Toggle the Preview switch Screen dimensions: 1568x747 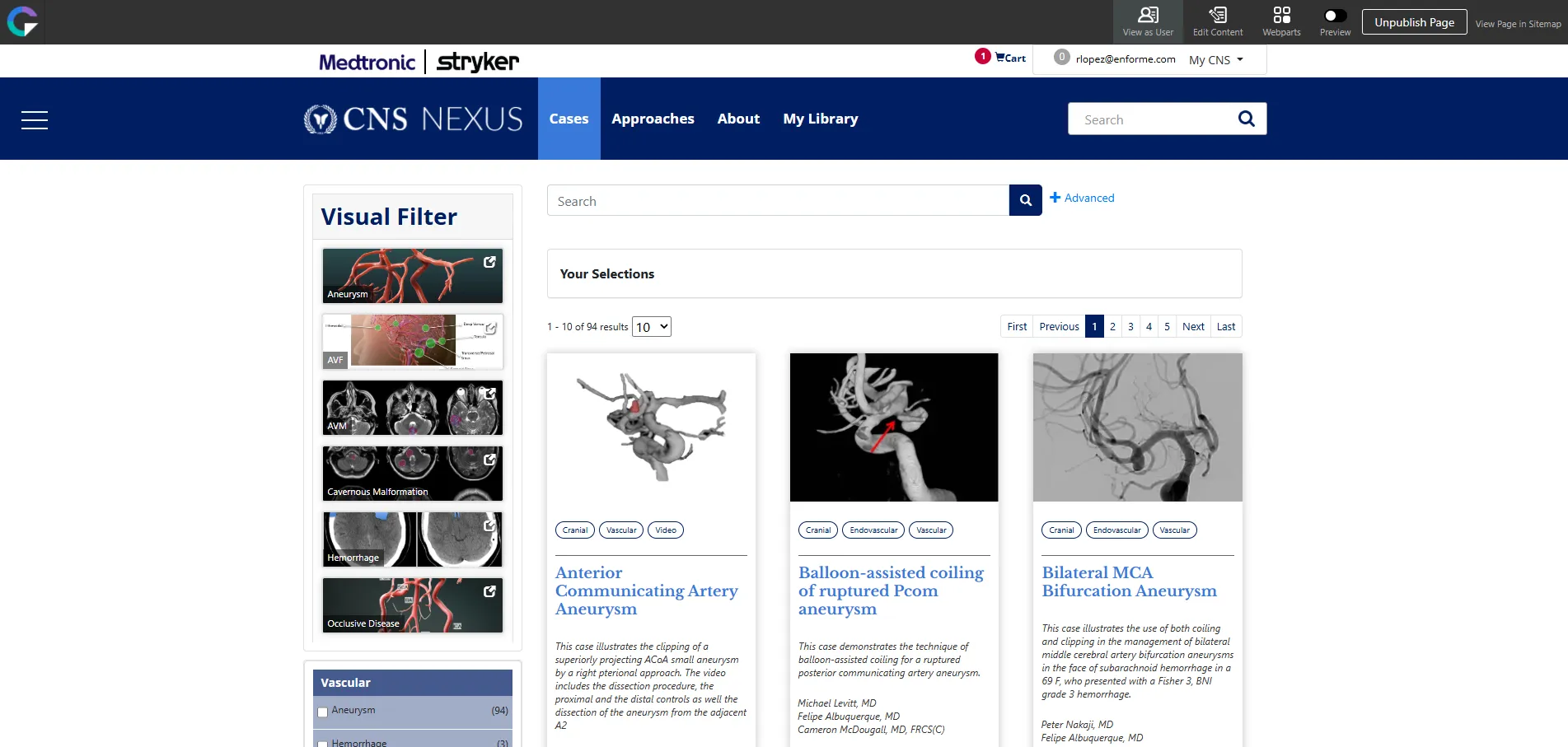click(1335, 16)
